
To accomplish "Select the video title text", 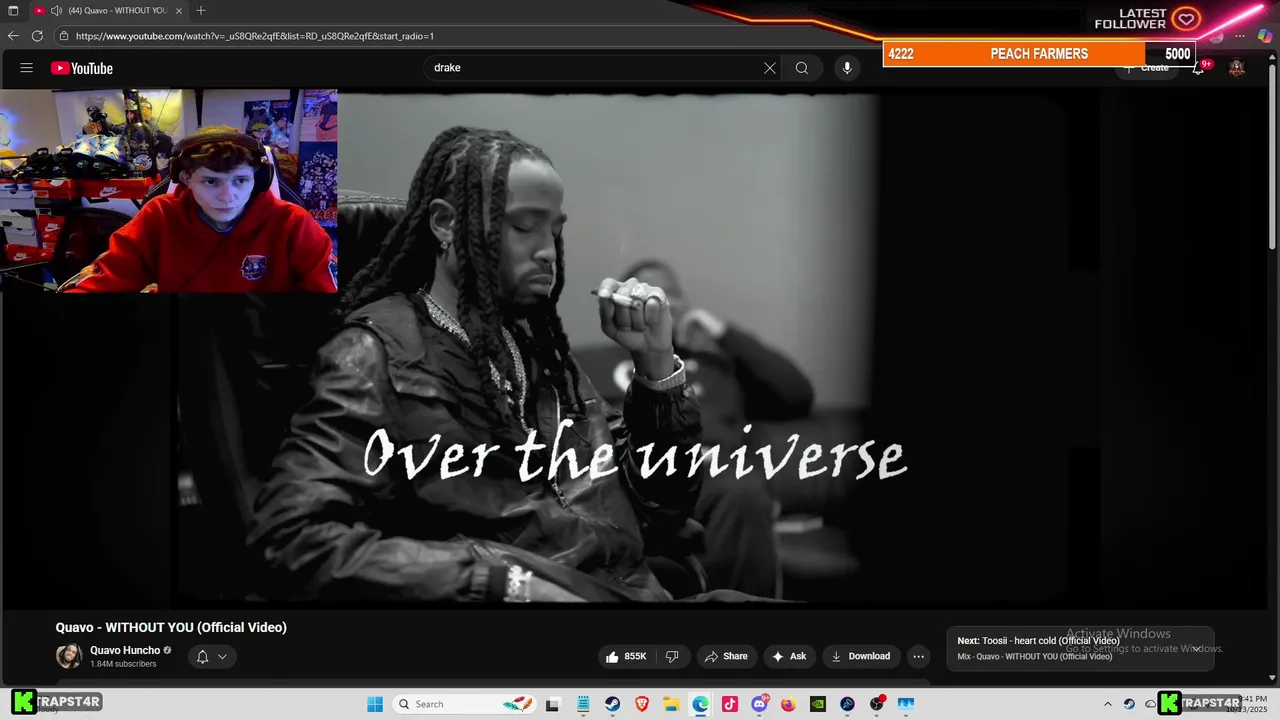I will tap(171, 627).
